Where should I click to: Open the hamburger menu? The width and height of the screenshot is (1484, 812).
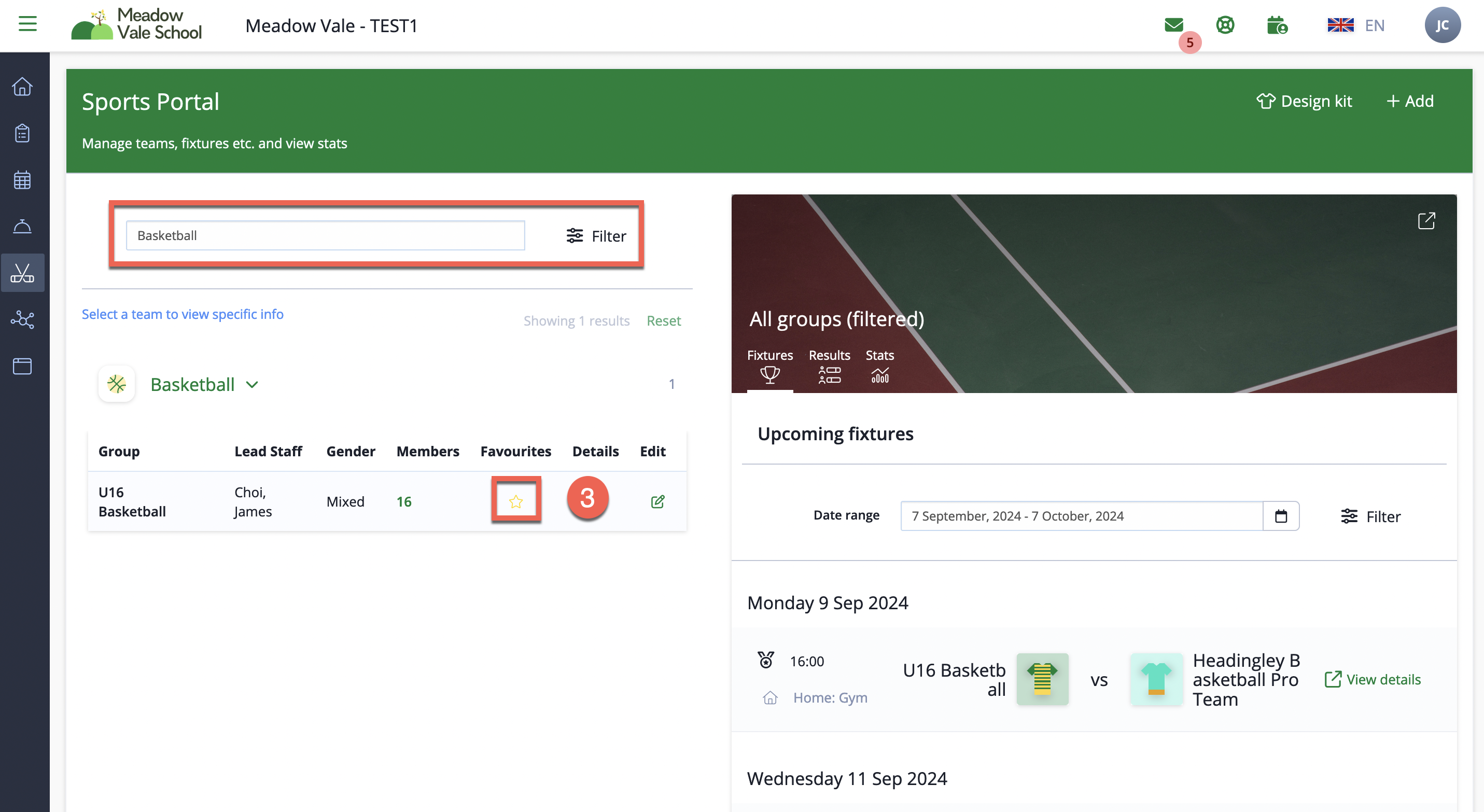[x=27, y=24]
